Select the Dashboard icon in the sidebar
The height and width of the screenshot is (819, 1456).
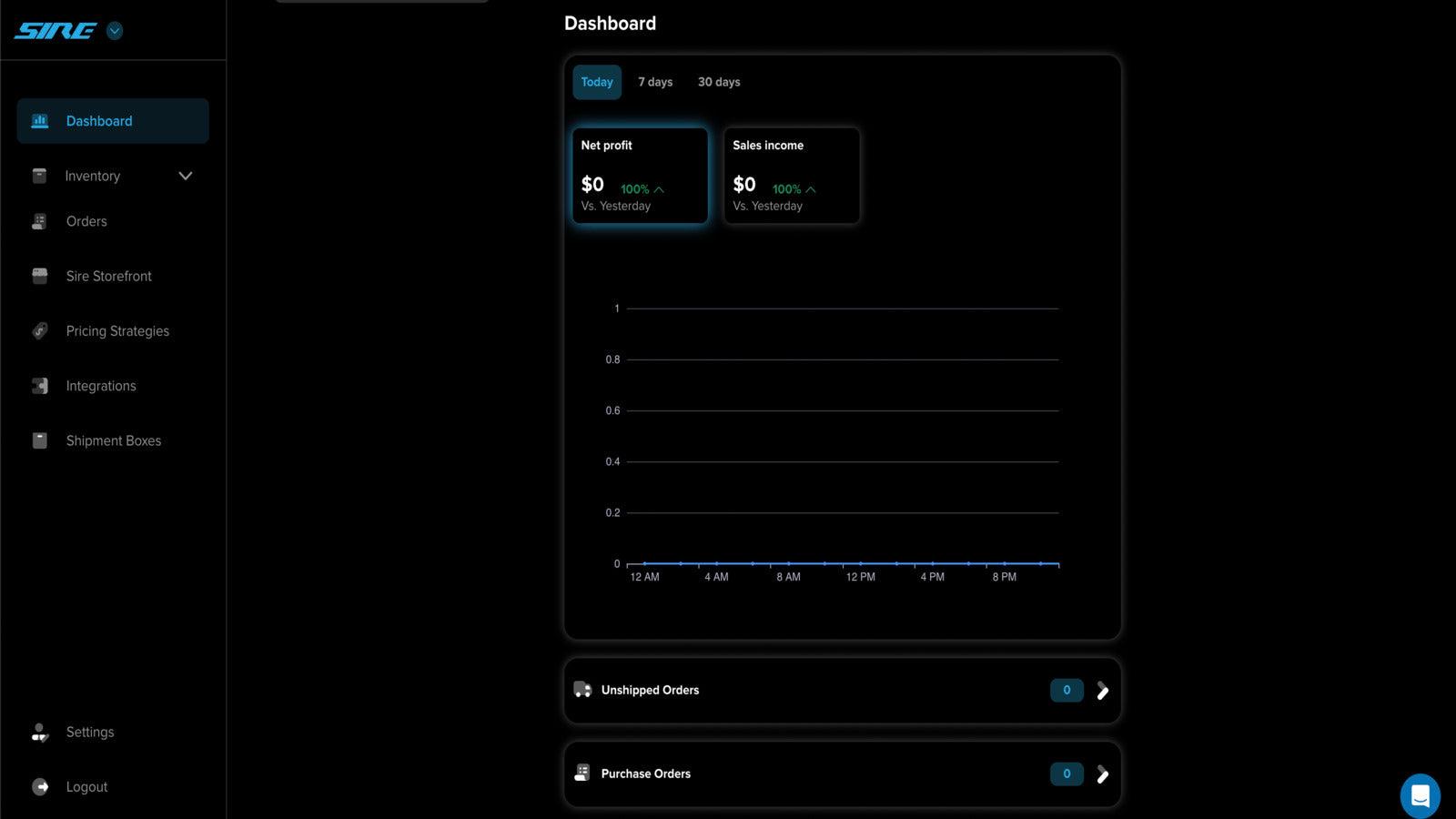[40, 120]
